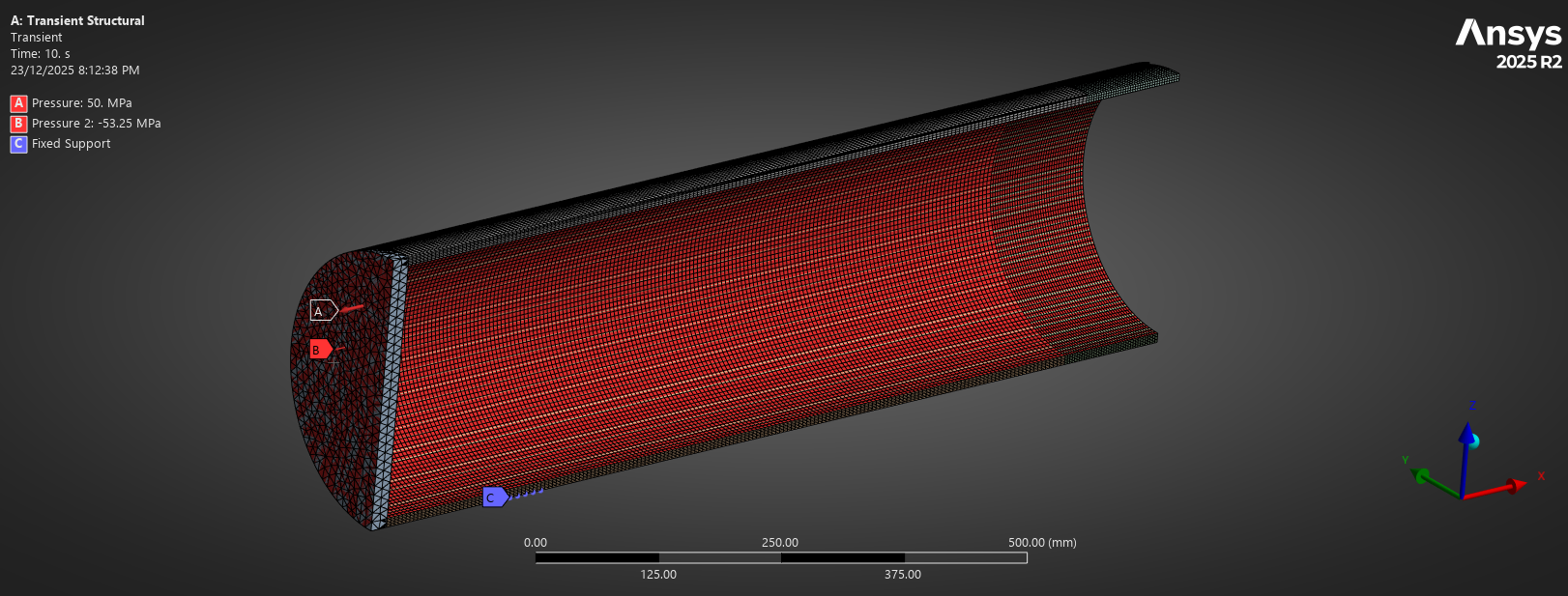
Task: Click the red X axis arrow on triad
Action: (x=1510, y=485)
